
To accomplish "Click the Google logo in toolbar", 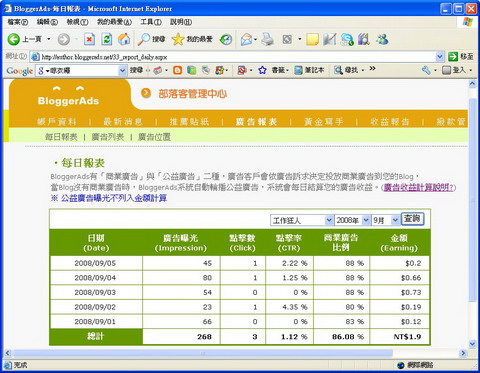I will [20, 71].
